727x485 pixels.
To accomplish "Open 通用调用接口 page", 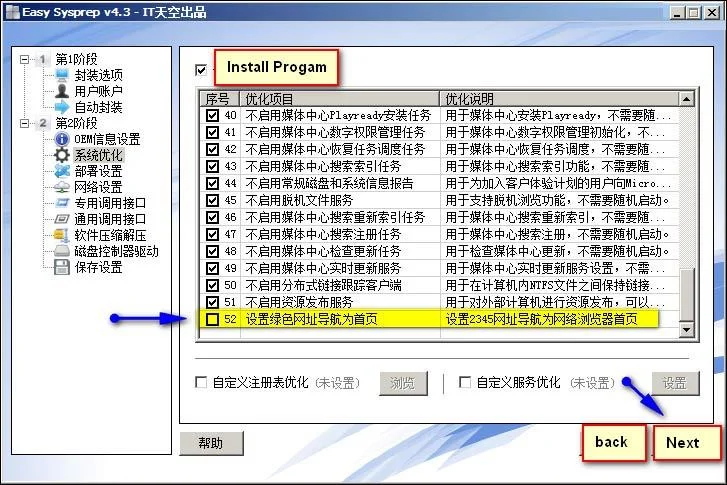I will tap(110, 219).
